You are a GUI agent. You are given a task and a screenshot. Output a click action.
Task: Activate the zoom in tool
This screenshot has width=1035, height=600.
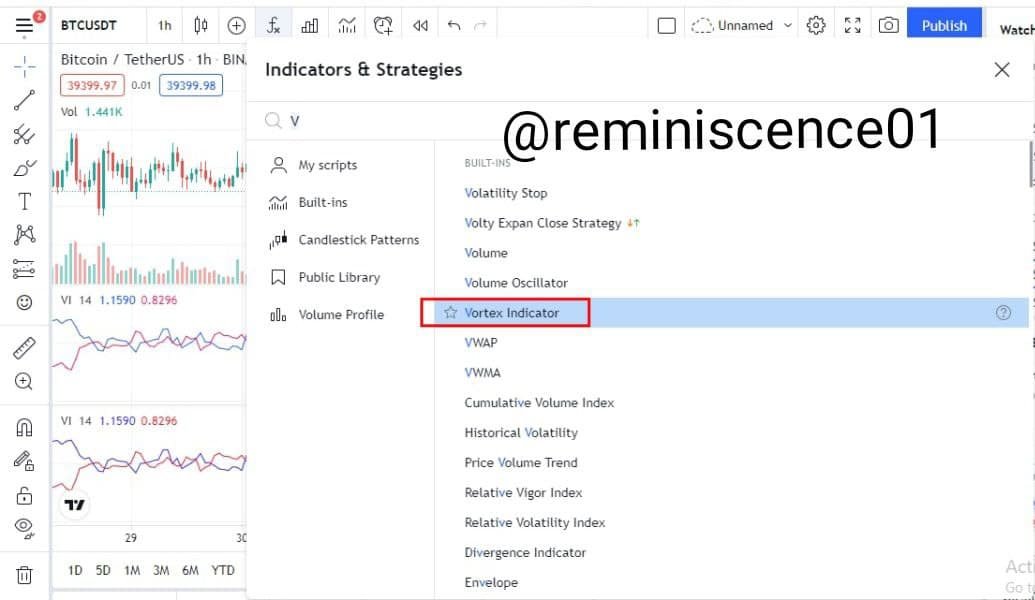(x=24, y=382)
